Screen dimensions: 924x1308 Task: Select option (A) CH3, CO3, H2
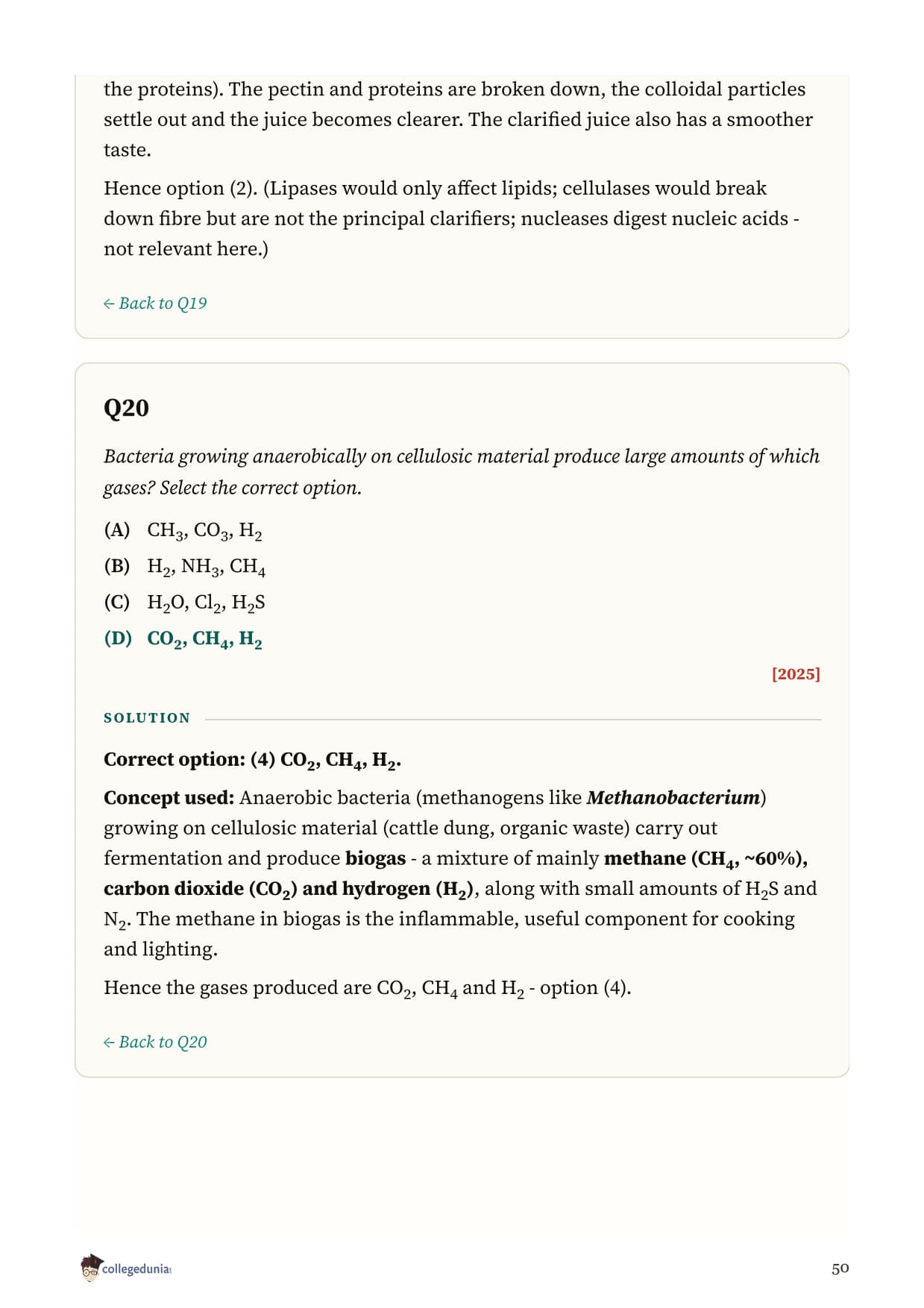pyautogui.click(x=183, y=531)
